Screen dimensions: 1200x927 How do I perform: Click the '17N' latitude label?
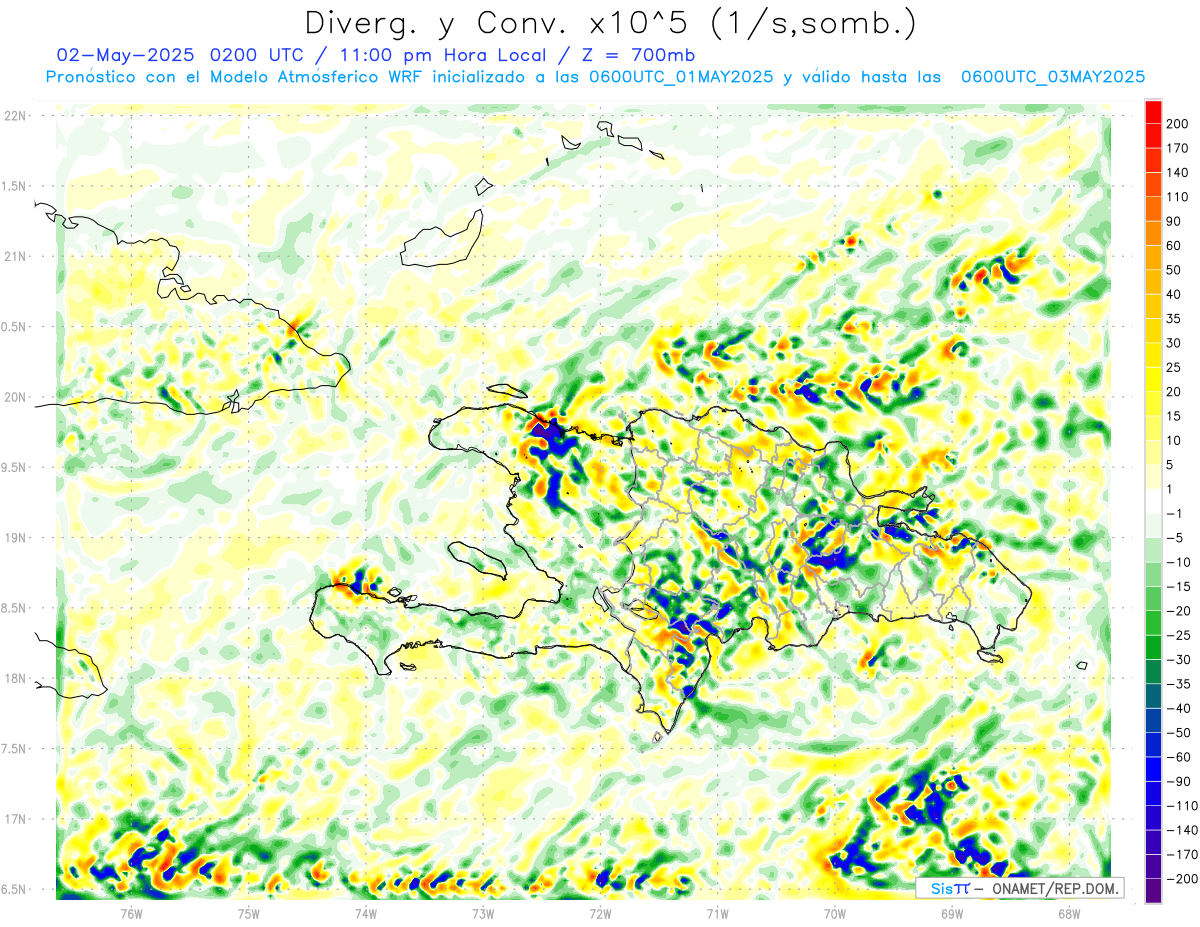point(15,819)
